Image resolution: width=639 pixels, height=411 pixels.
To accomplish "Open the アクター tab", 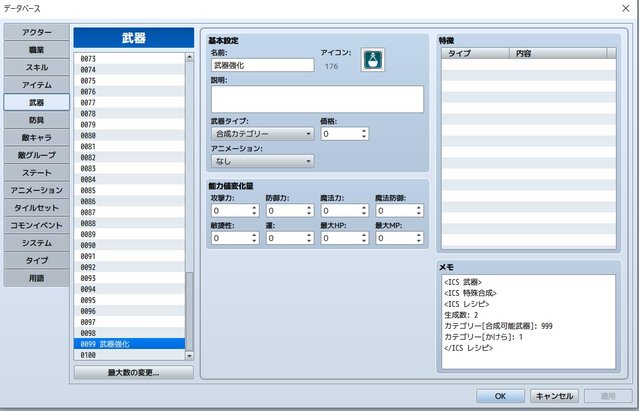I will pyautogui.click(x=37, y=32).
